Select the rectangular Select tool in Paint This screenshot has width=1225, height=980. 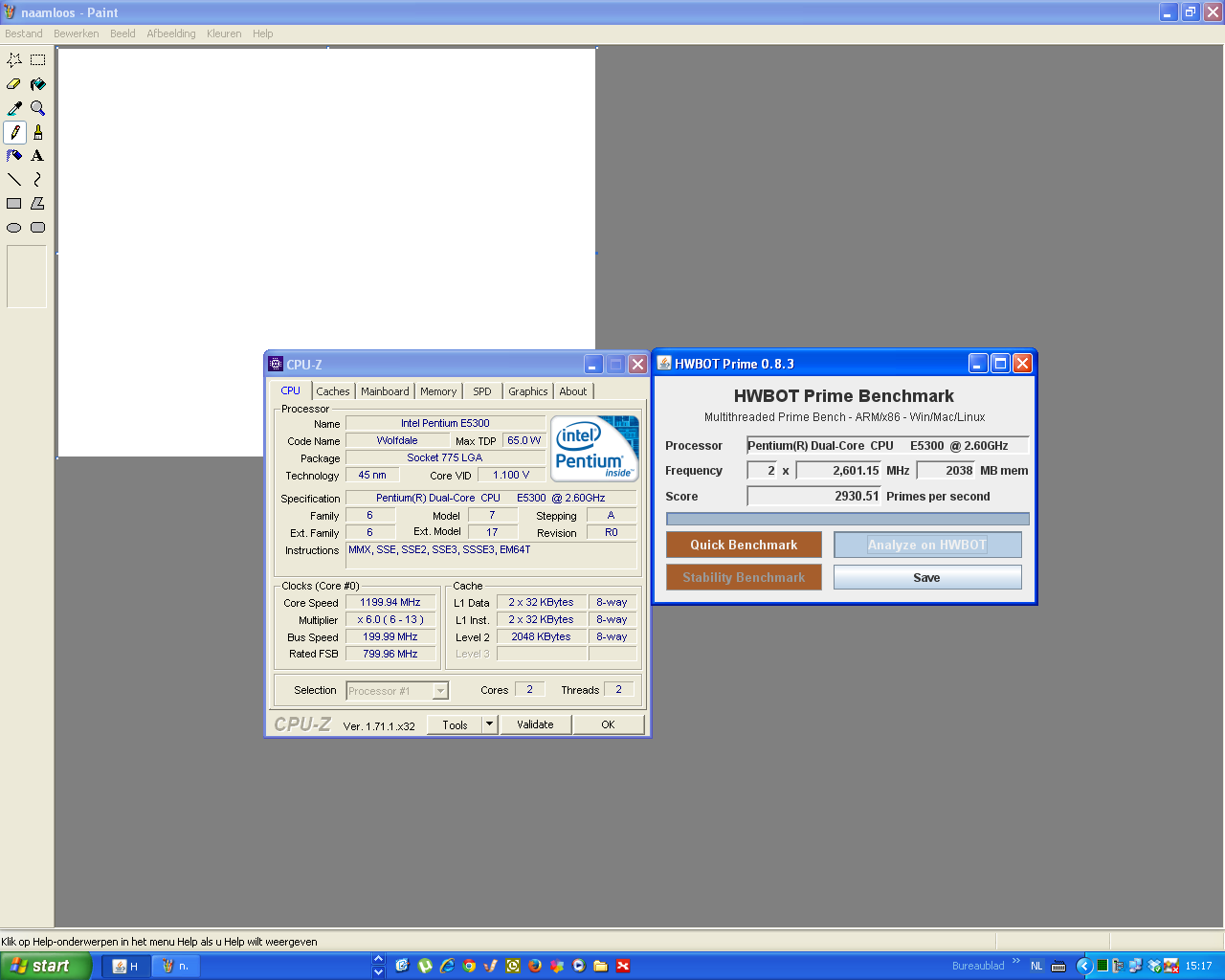pos(38,59)
